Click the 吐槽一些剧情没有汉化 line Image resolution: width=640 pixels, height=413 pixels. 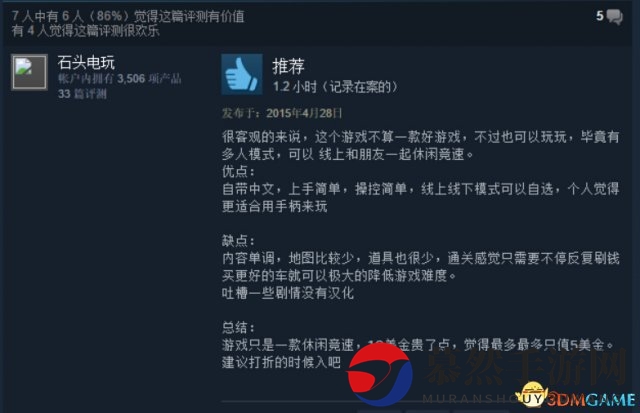coord(288,293)
